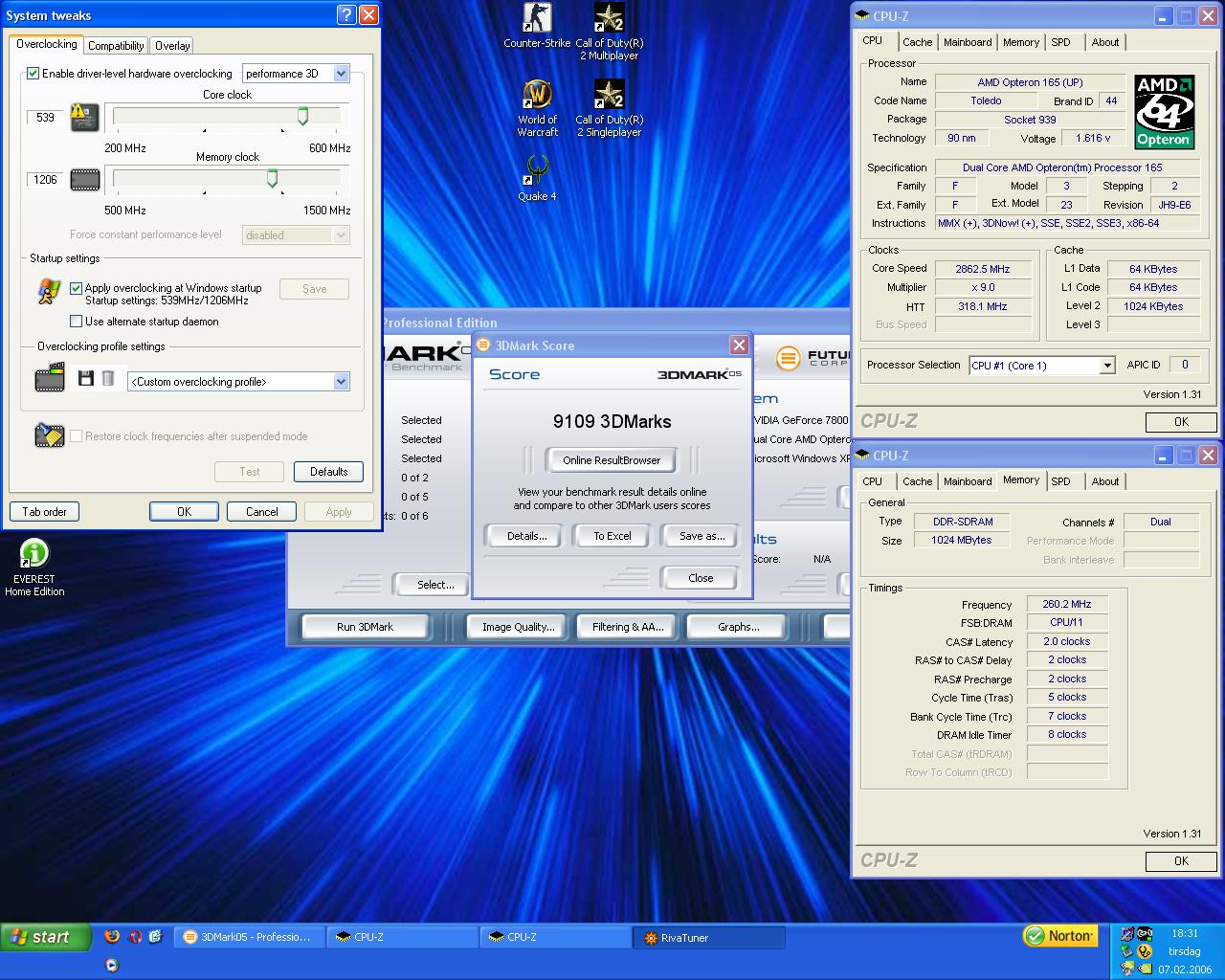Launch Windows Media Player from quick launch

[112, 965]
